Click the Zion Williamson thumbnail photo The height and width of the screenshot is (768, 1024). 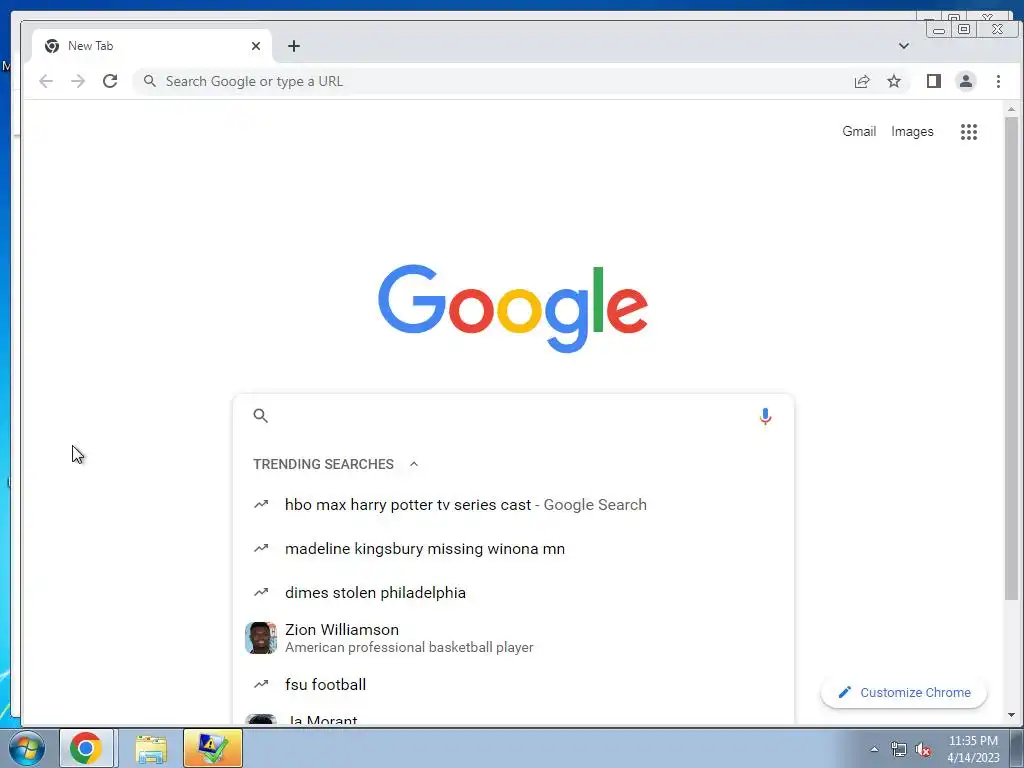(x=261, y=638)
